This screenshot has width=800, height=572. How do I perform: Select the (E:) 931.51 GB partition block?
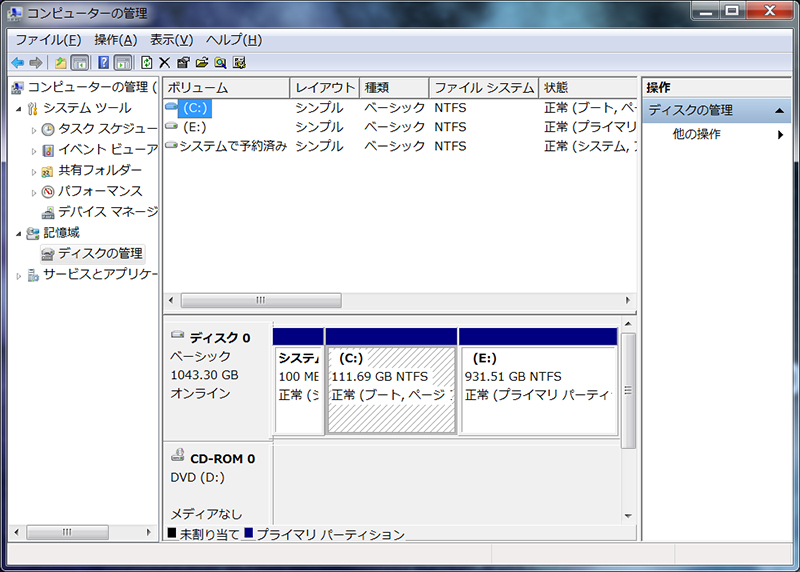click(538, 390)
